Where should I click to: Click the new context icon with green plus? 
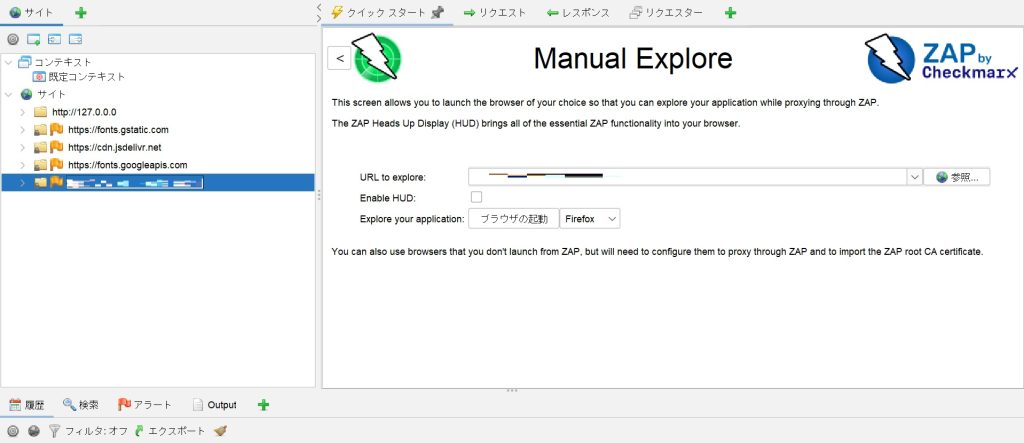(x=34, y=39)
